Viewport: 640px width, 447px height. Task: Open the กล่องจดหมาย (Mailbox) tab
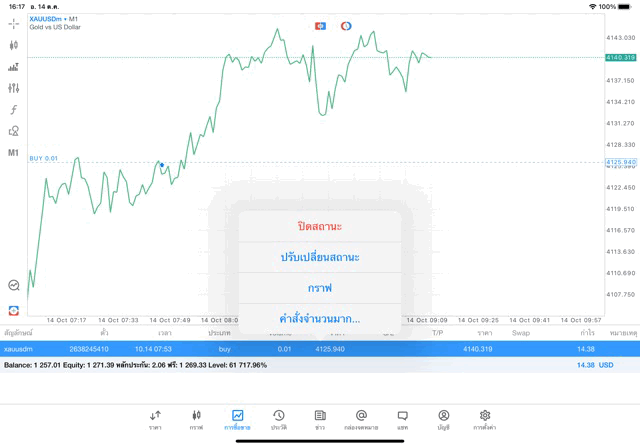[361, 419]
